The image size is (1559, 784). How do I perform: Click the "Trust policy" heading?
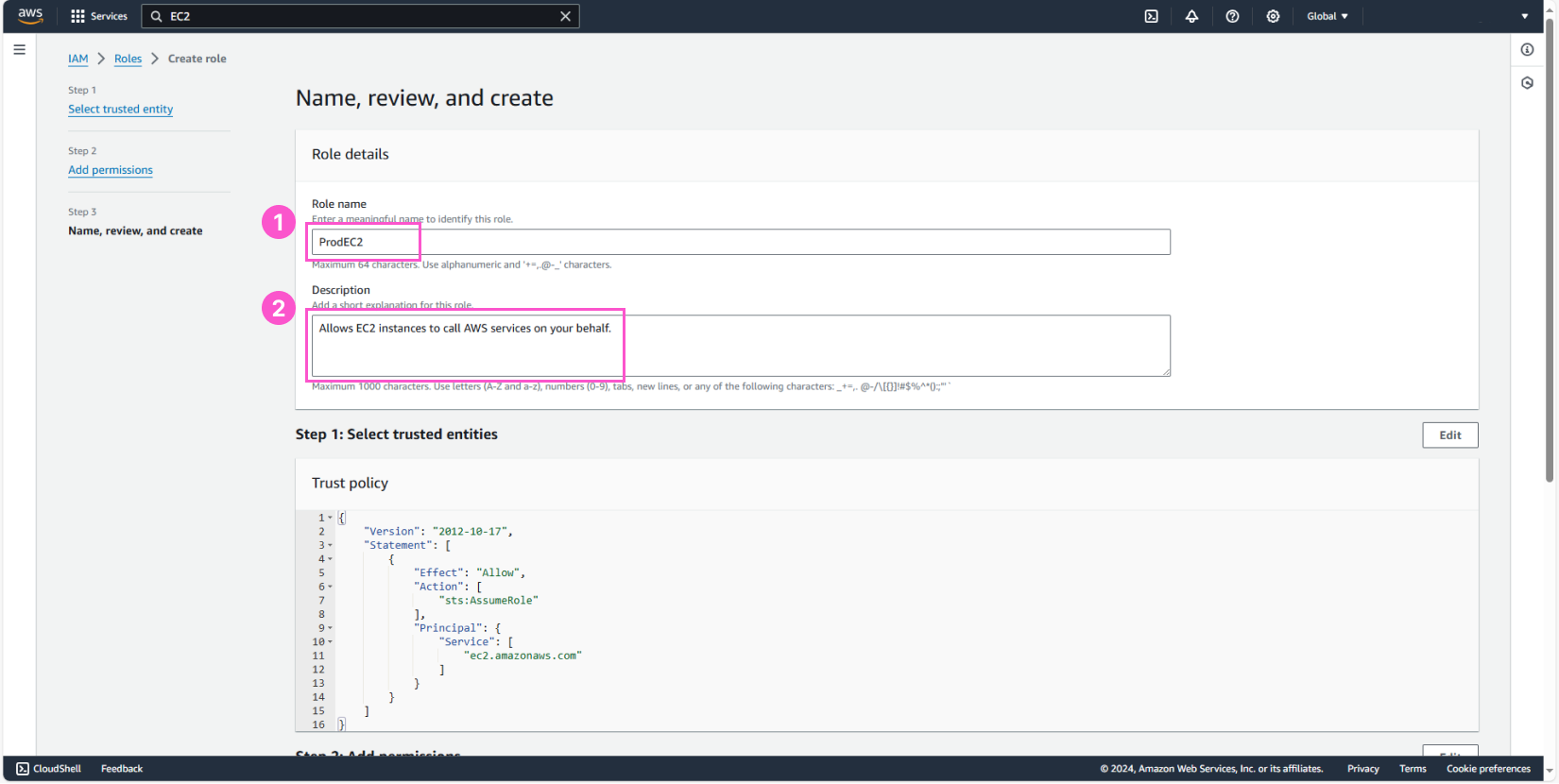350,483
